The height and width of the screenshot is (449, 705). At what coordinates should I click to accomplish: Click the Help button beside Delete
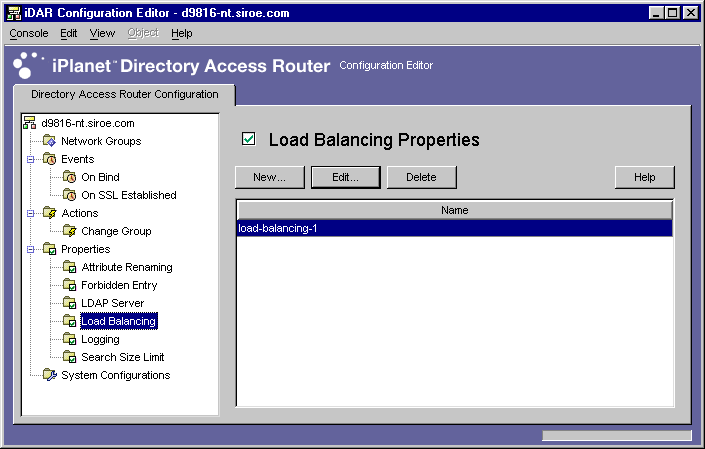(644, 177)
